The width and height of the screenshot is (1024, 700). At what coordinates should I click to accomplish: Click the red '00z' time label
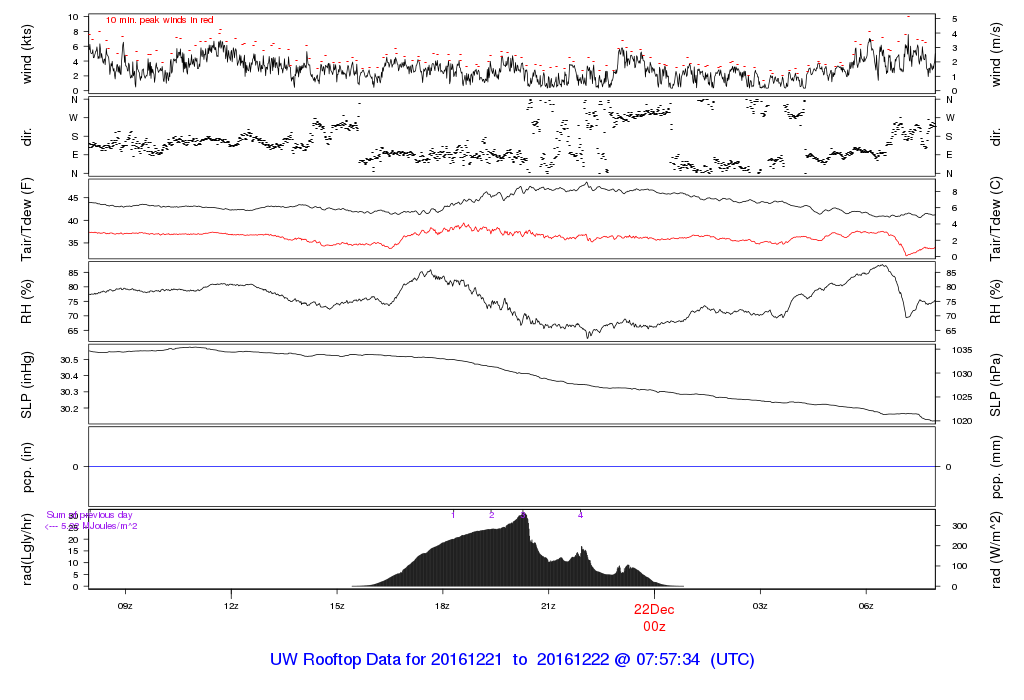pos(654,626)
